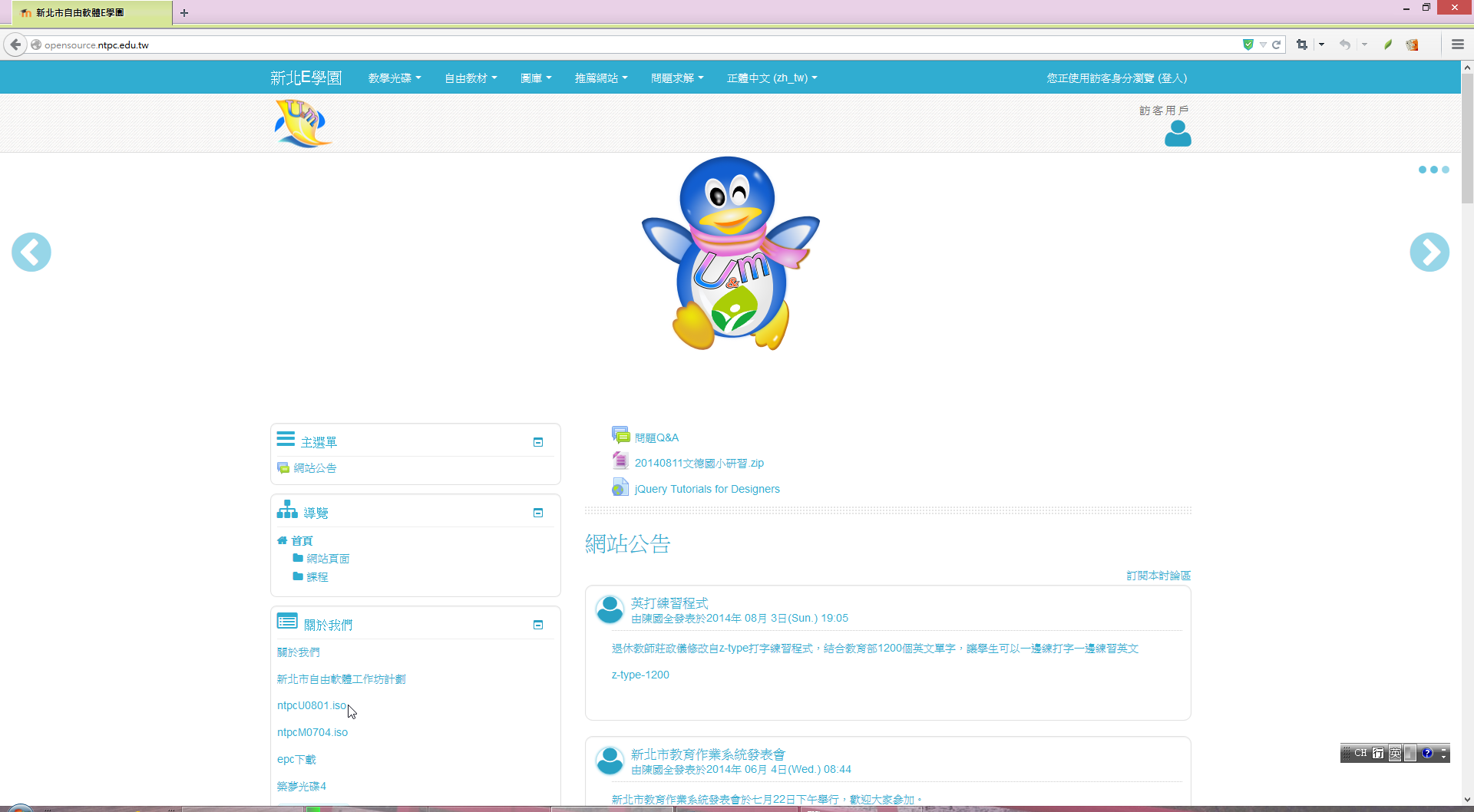
Task: Show the next slide with the right arrow
Action: (1429, 252)
